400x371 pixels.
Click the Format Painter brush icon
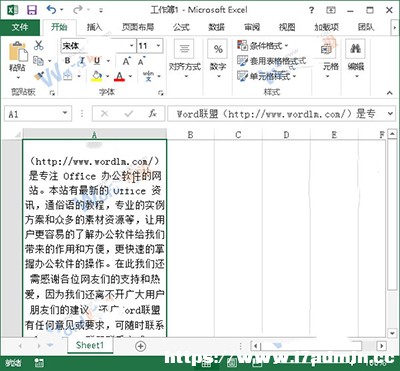tap(39, 76)
